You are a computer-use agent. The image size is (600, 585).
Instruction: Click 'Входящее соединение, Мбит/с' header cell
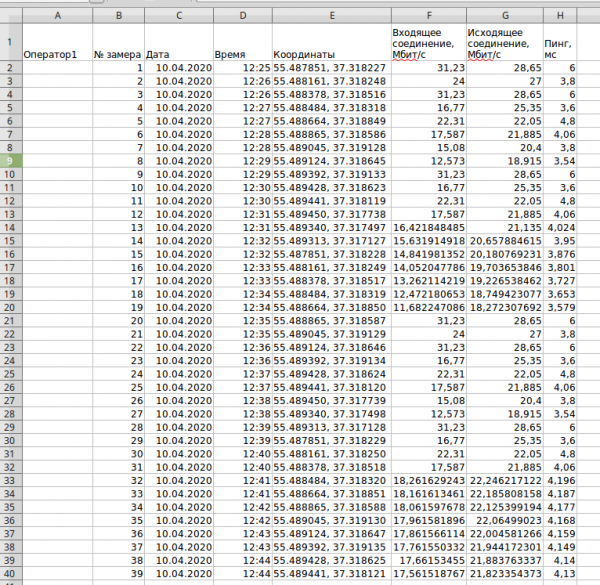click(429, 43)
